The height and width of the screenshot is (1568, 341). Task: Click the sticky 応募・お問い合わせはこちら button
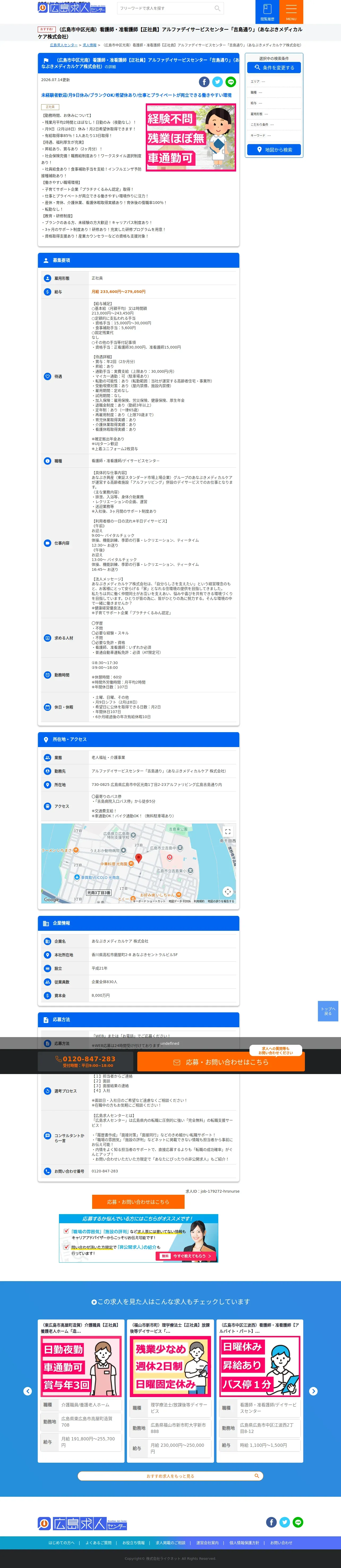click(221, 1062)
